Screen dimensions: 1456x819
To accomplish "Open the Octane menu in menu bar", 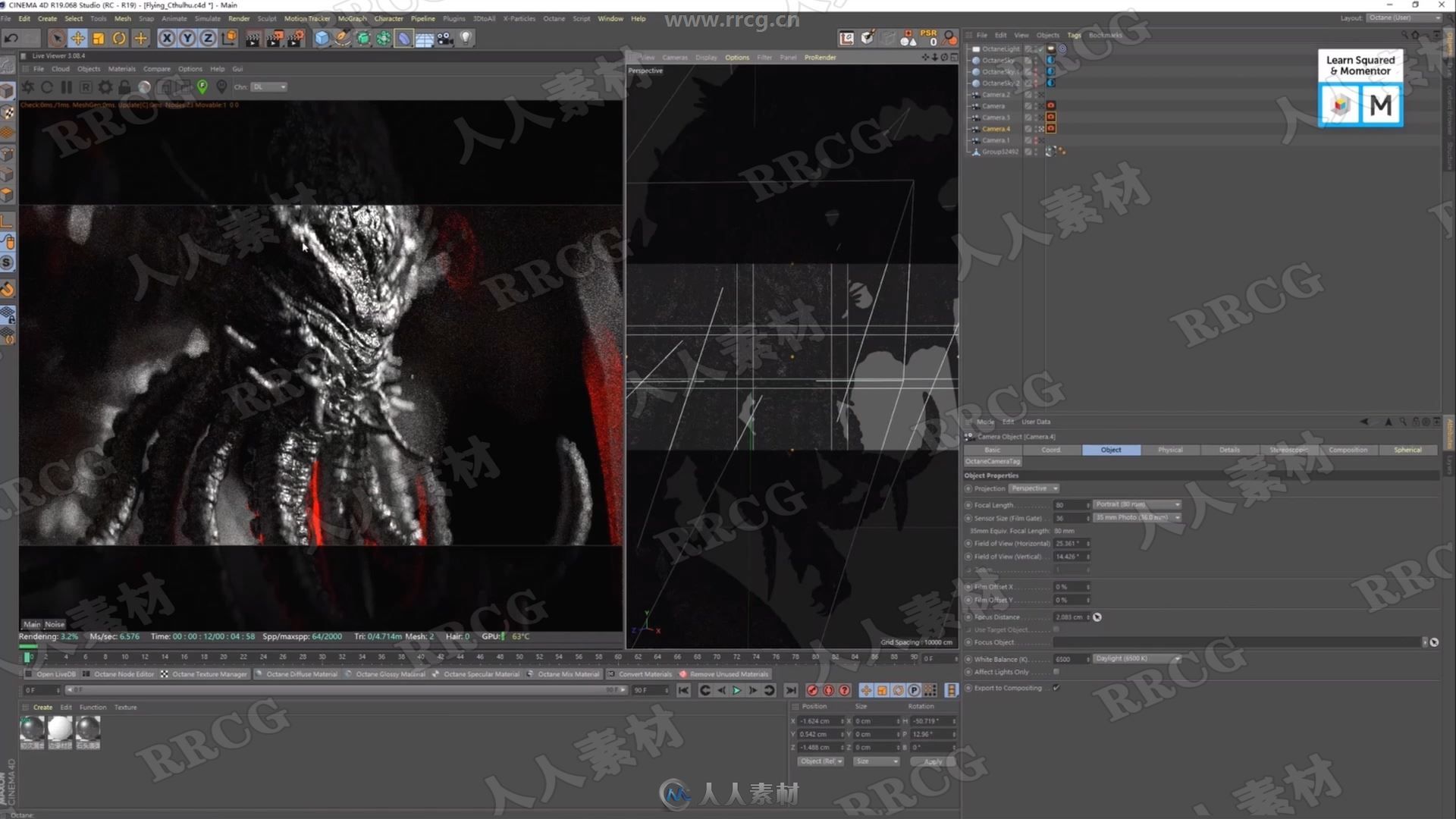I will point(554,18).
